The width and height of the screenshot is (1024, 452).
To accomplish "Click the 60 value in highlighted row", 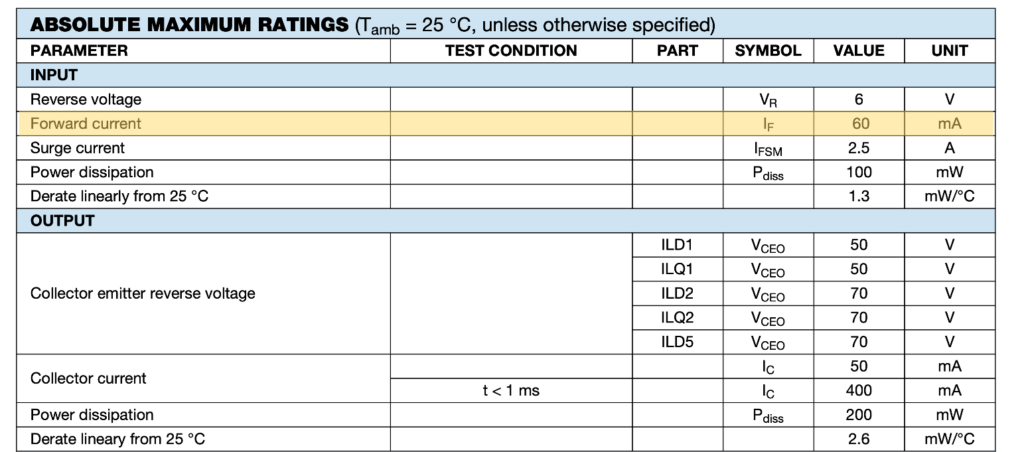I will coord(859,124).
